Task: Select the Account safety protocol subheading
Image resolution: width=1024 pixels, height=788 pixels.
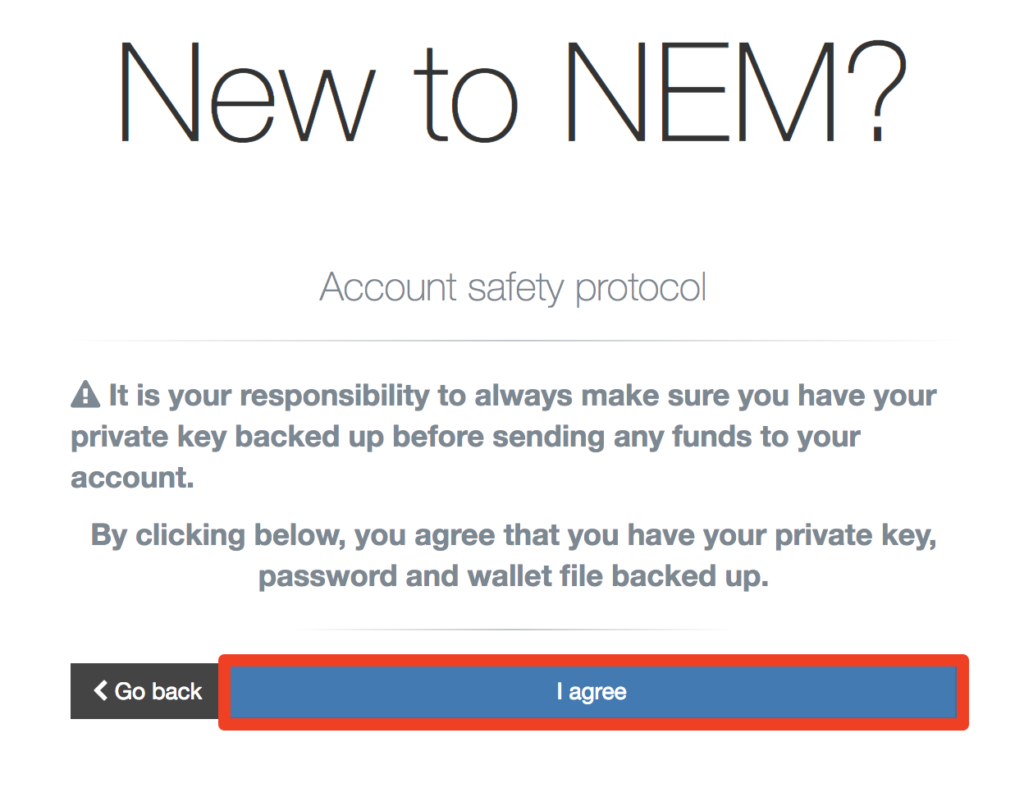Action: coord(513,287)
